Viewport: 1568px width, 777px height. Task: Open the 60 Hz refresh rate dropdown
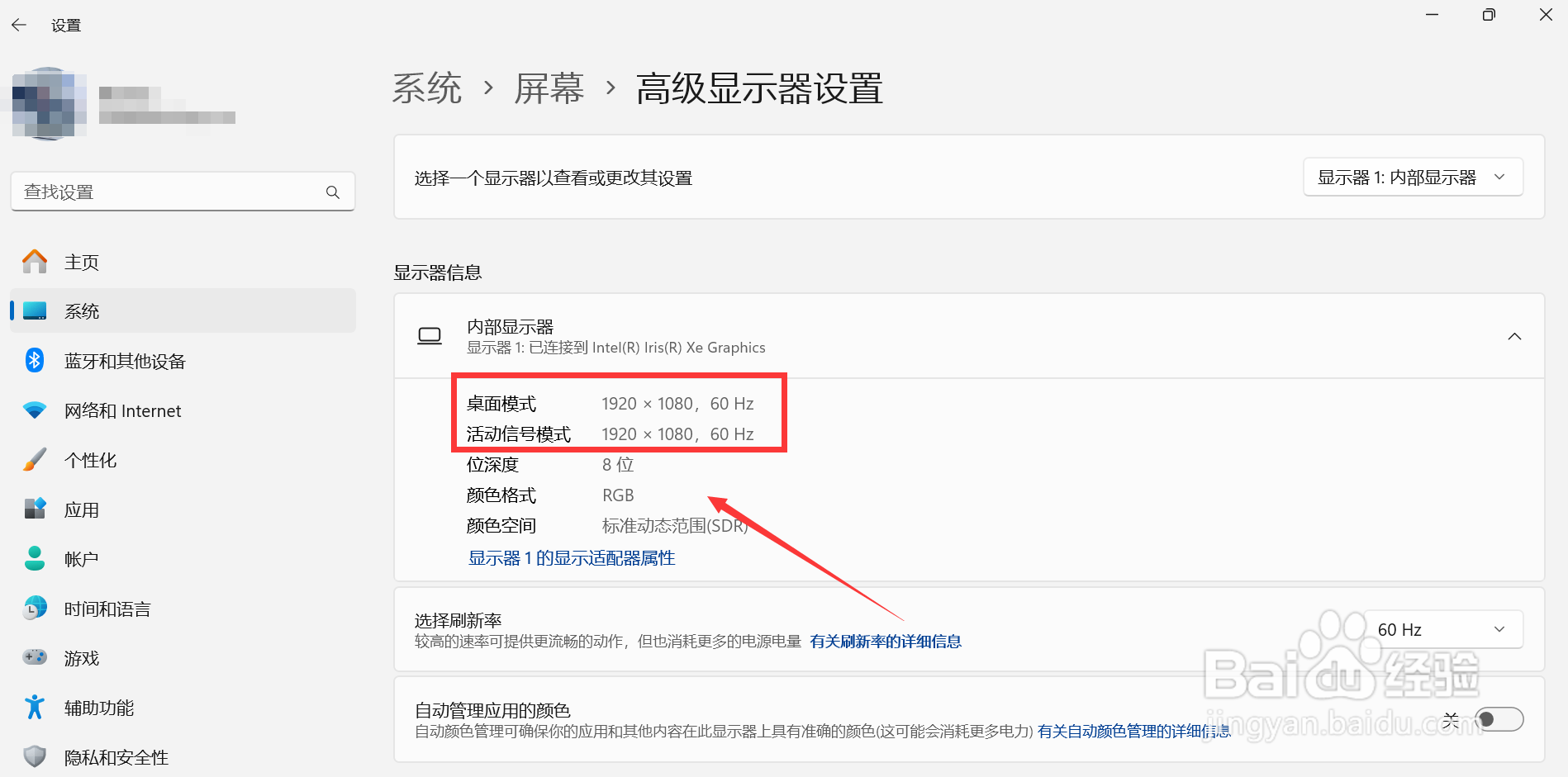[x=1442, y=628]
